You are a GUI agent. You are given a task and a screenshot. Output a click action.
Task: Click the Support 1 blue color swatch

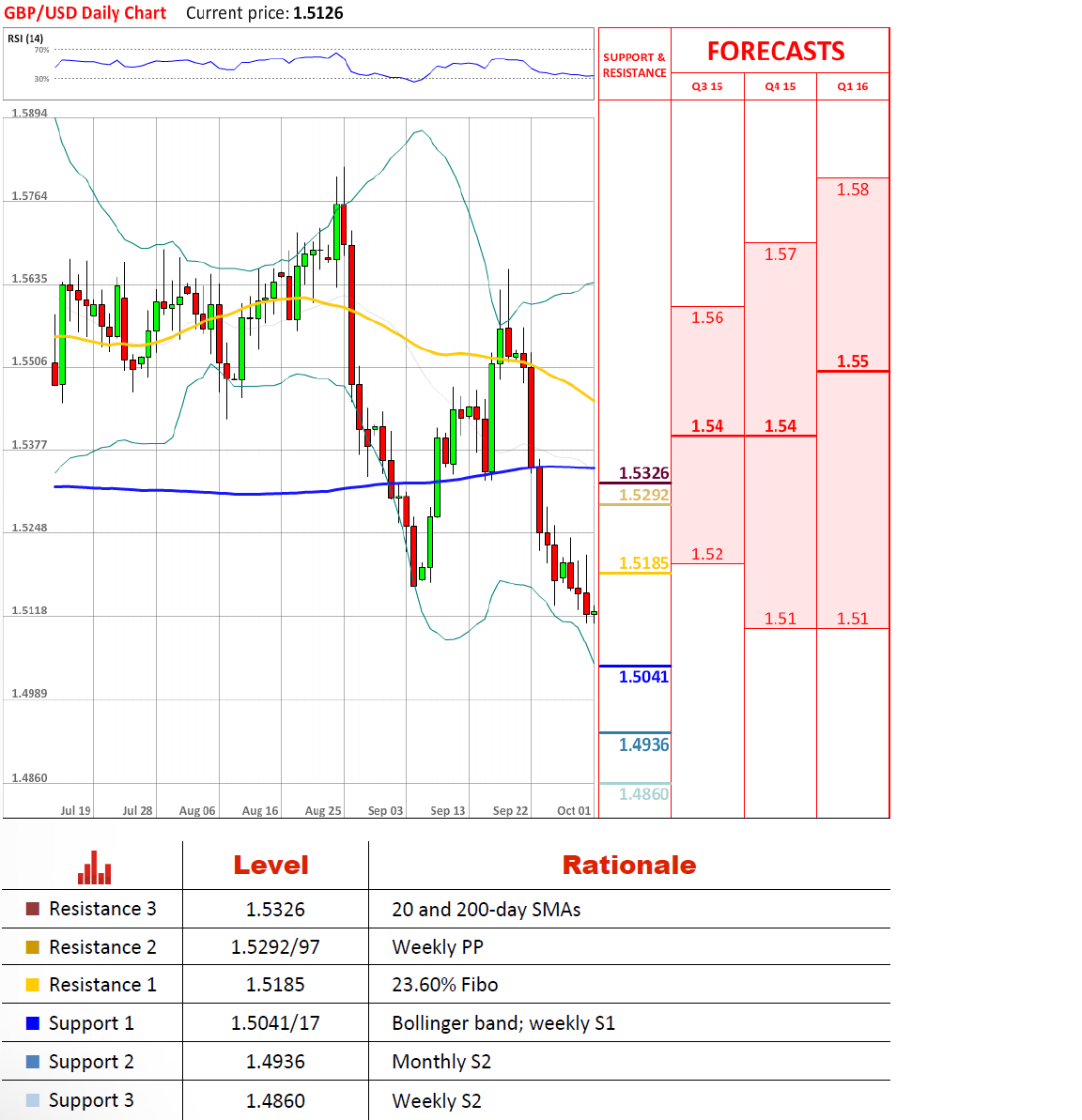click(x=32, y=1023)
